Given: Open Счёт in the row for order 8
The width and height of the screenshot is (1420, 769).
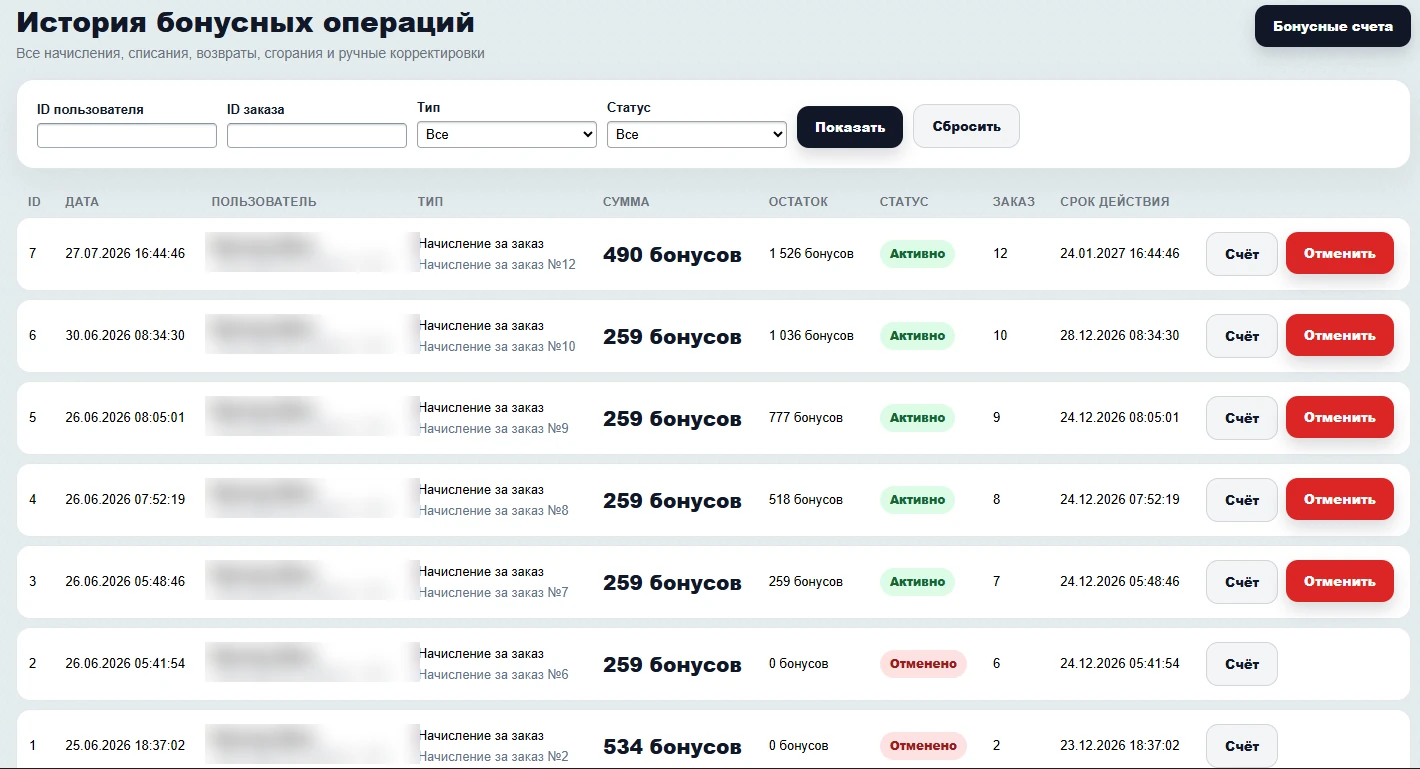Looking at the screenshot, I should (x=1242, y=500).
